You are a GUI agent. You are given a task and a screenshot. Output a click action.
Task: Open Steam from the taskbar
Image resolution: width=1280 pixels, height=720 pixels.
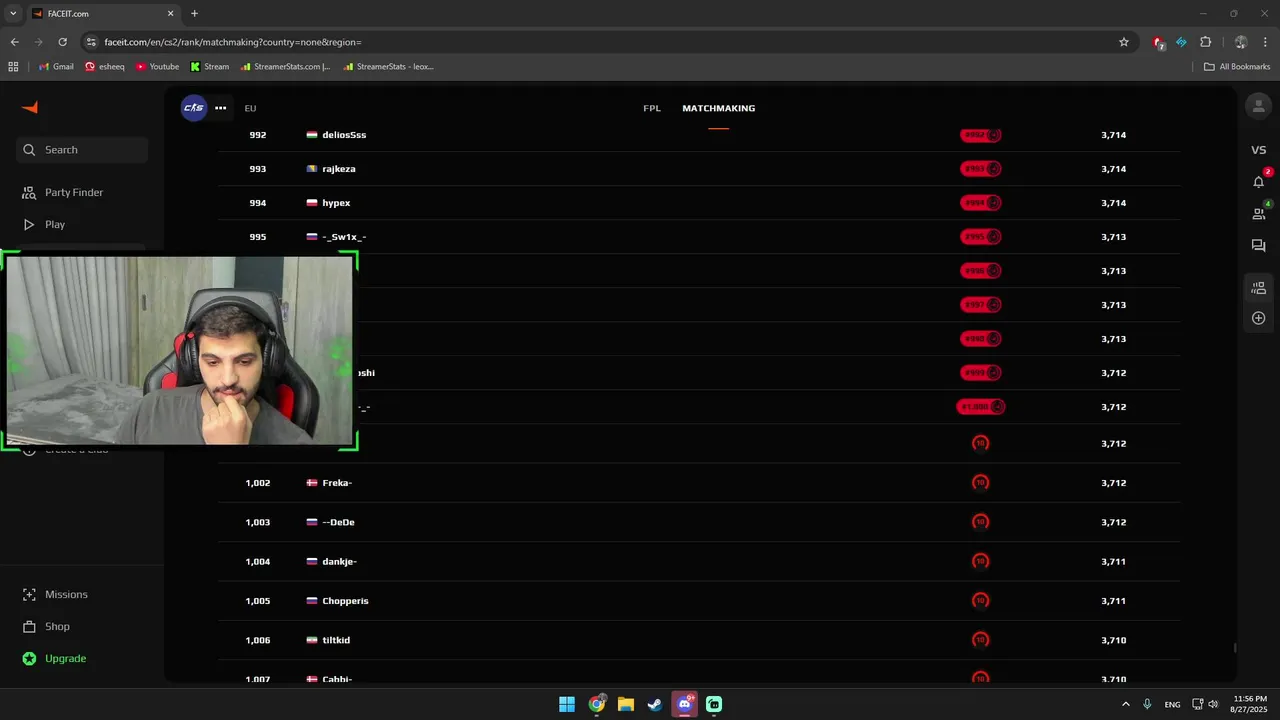click(x=655, y=704)
